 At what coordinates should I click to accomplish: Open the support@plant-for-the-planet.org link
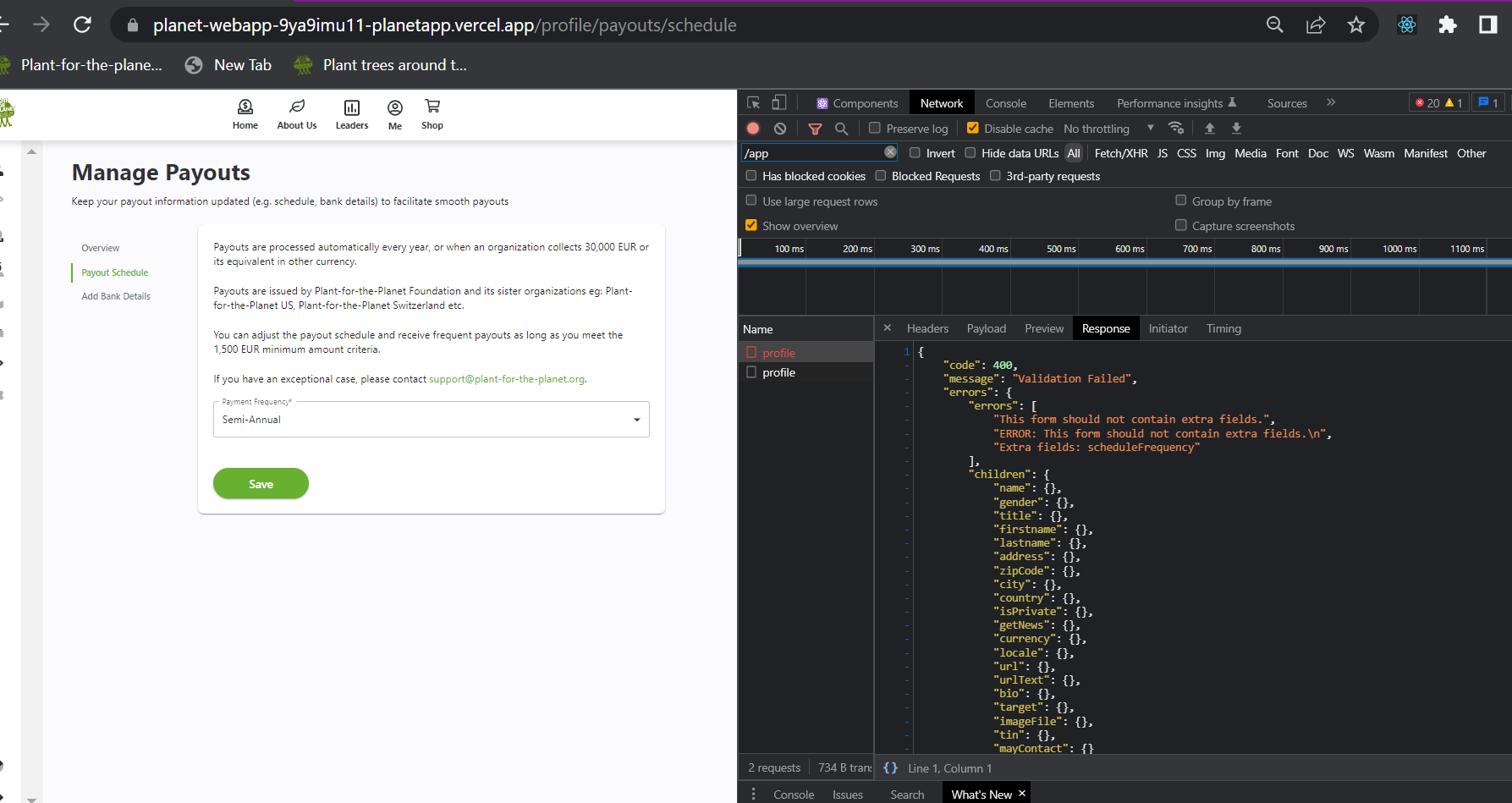tap(507, 379)
